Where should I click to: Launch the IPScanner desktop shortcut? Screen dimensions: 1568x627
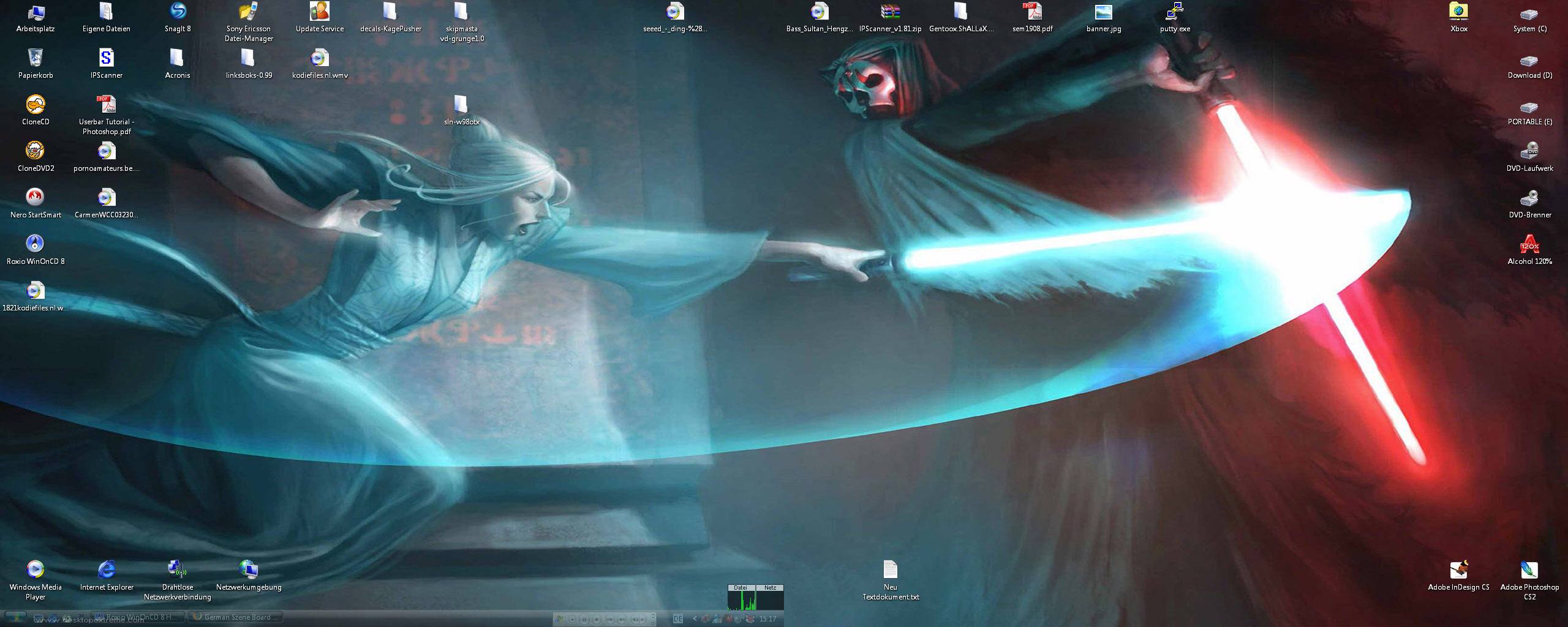point(107,64)
